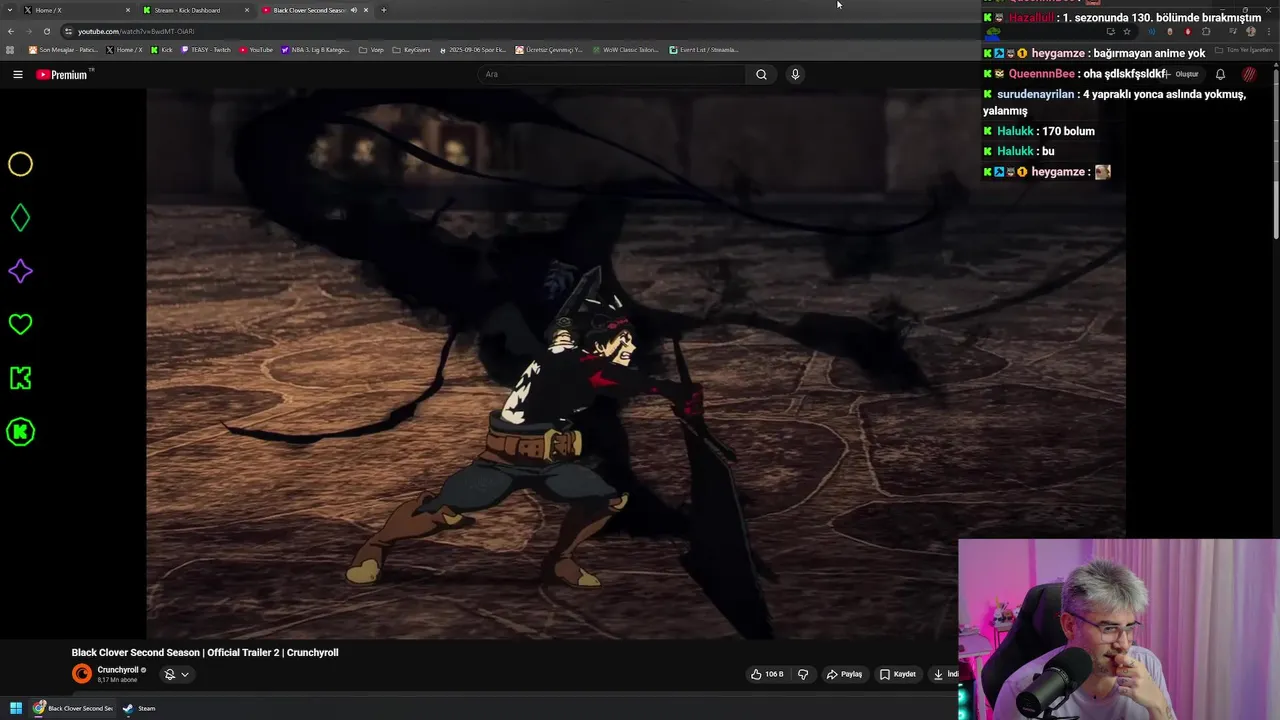Go forward in browser history
Image resolution: width=1280 pixels, height=720 pixels.
(28, 31)
